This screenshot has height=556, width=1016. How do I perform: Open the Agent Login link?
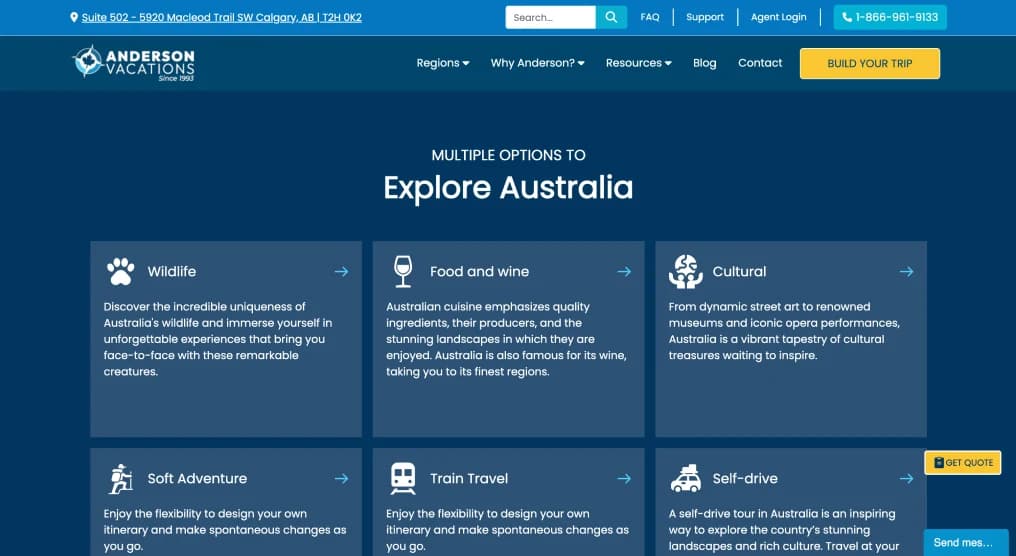pos(779,17)
